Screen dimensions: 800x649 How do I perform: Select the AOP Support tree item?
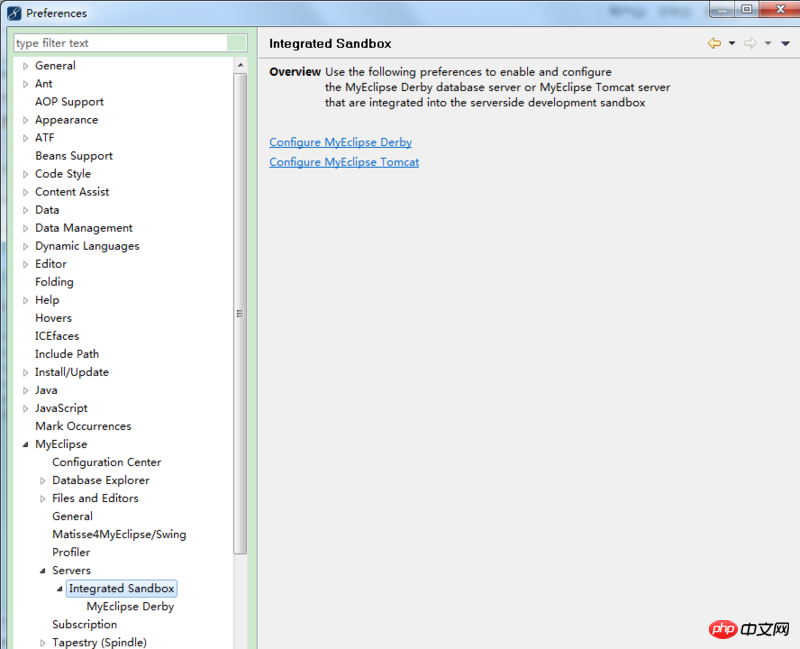[x=69, y=102]
